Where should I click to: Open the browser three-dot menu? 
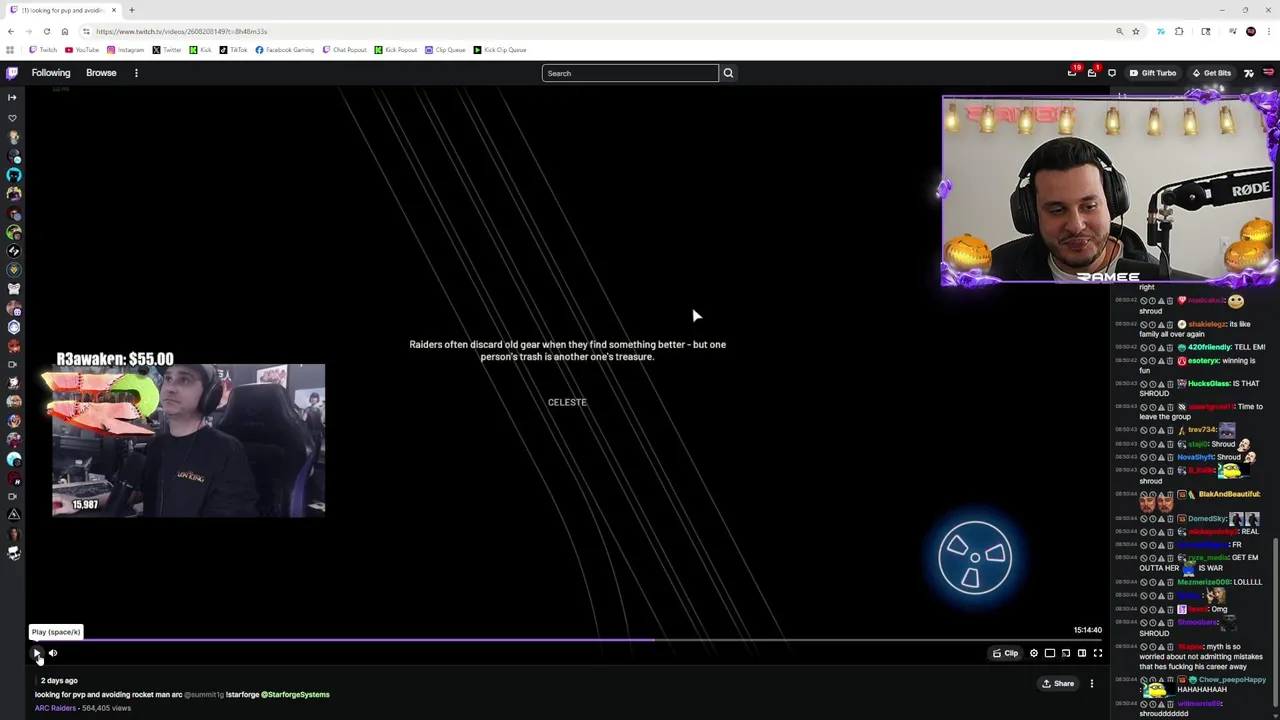pos(1269,31)
